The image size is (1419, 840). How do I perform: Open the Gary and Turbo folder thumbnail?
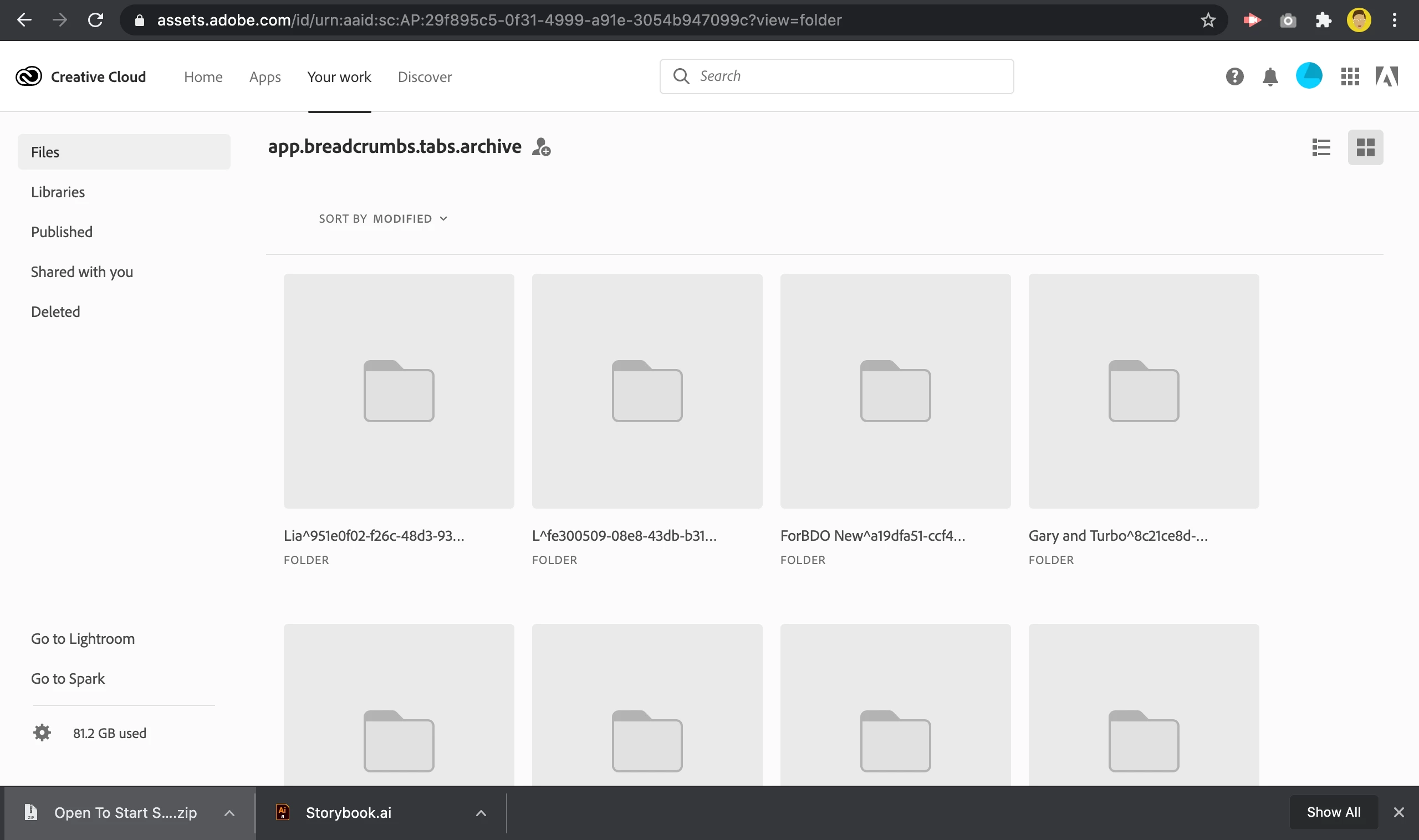coord(1144,391)
